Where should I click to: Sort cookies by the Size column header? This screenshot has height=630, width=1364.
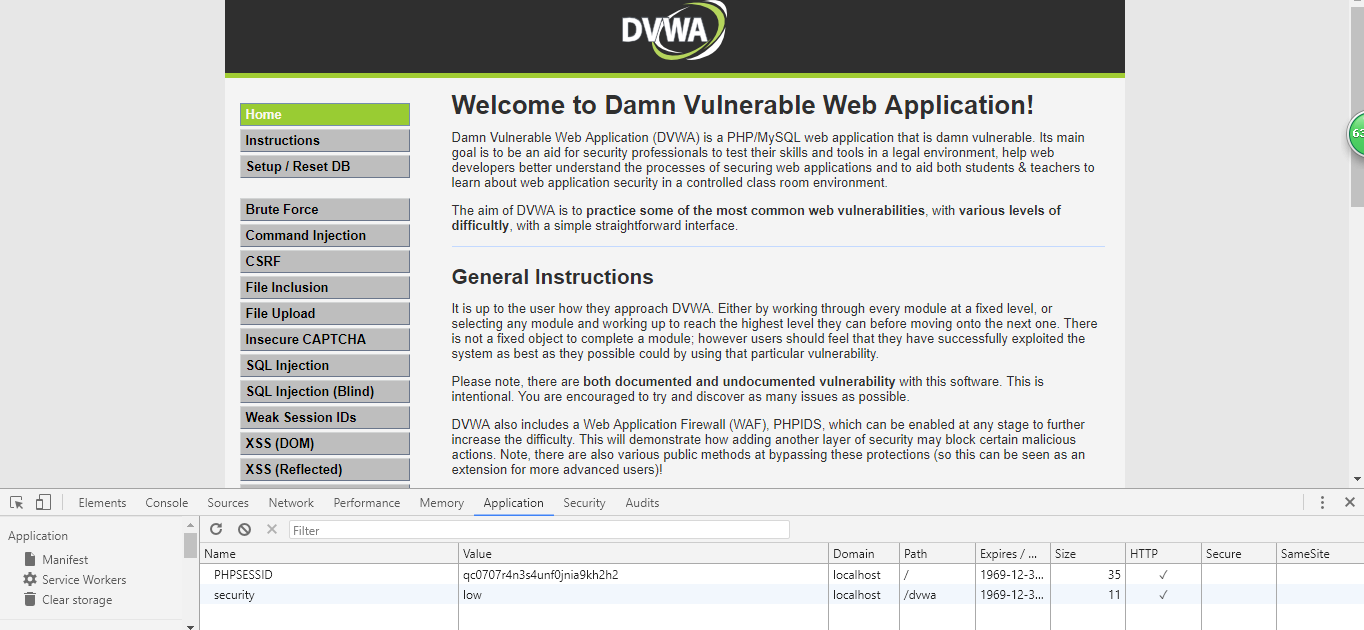pos(1088,553)
